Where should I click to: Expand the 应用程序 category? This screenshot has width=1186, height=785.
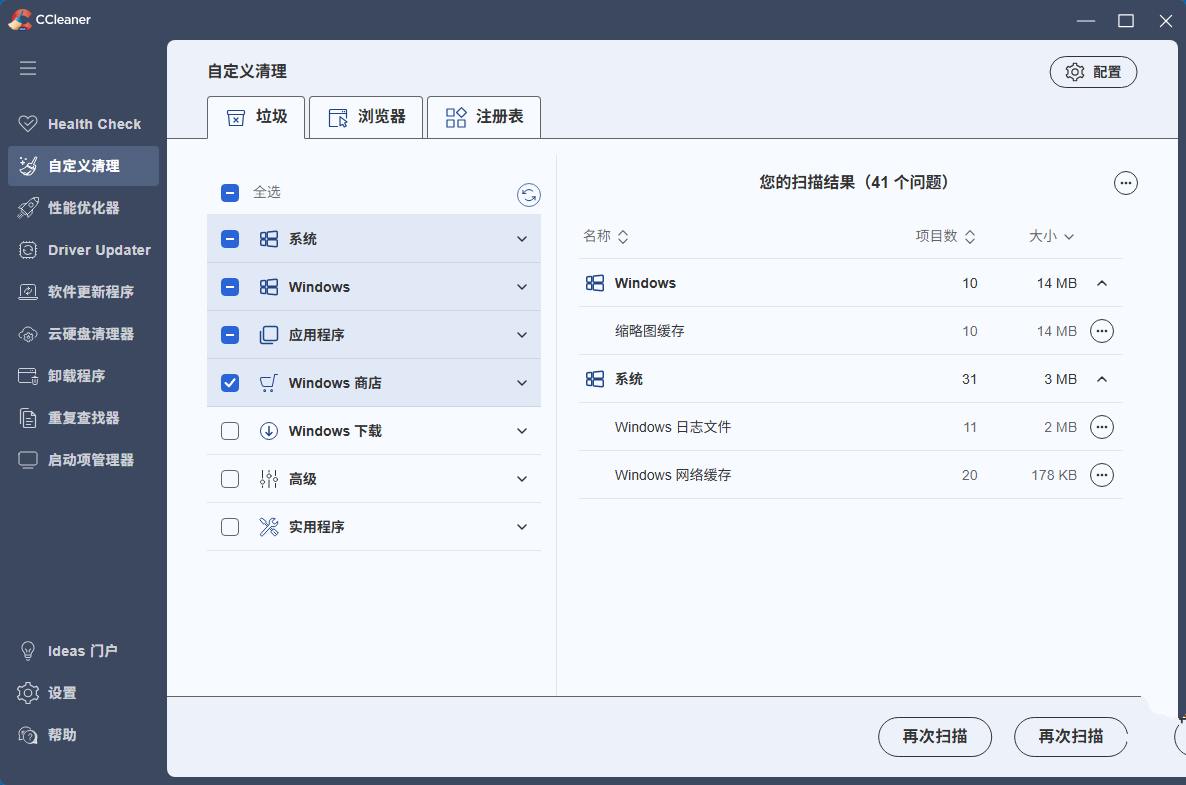coord(521,334)
